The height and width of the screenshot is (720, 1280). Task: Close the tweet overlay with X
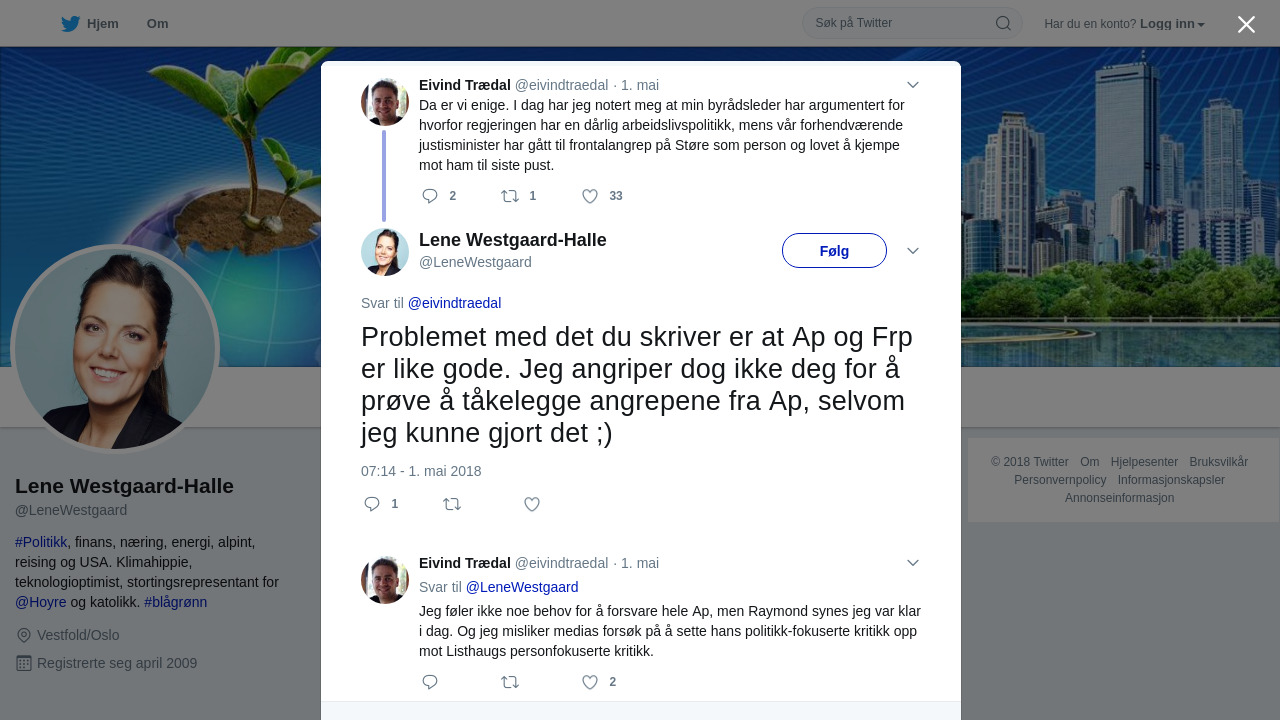tap(1246, 24)
